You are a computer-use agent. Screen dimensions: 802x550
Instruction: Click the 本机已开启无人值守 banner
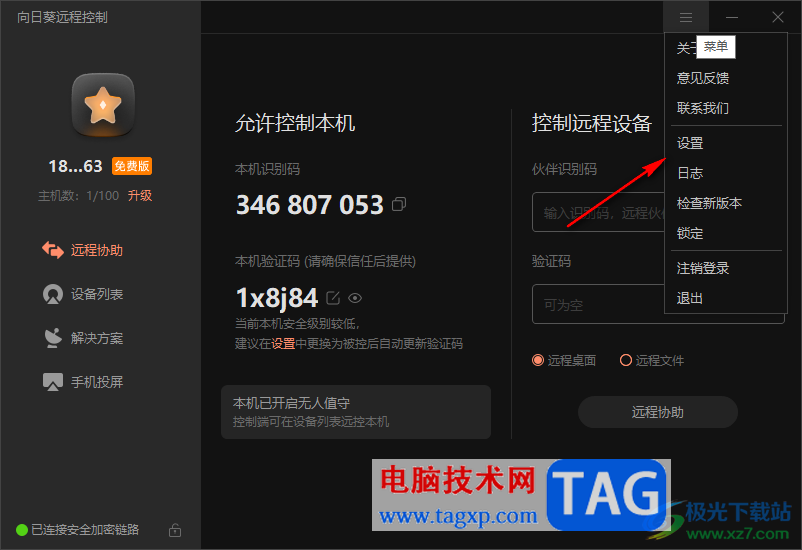(356, 412)
